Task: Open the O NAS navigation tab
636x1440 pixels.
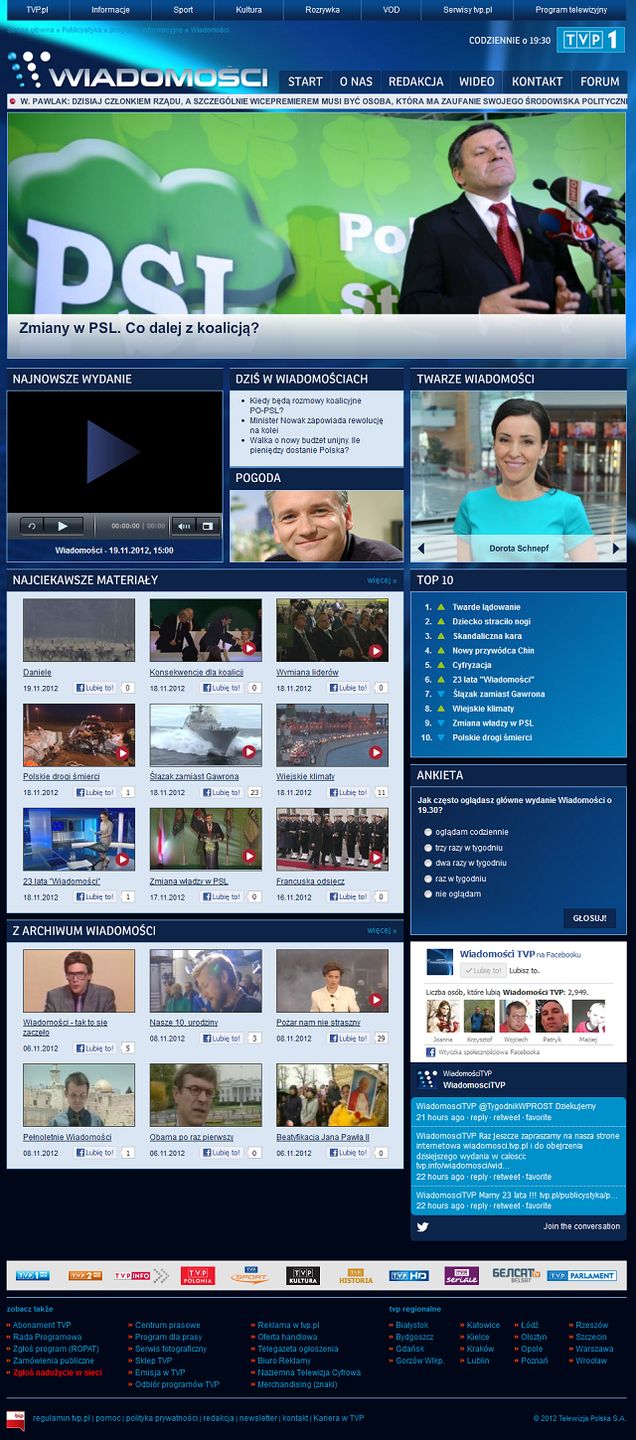Action: pyautogui.click(x=356, y=81)
